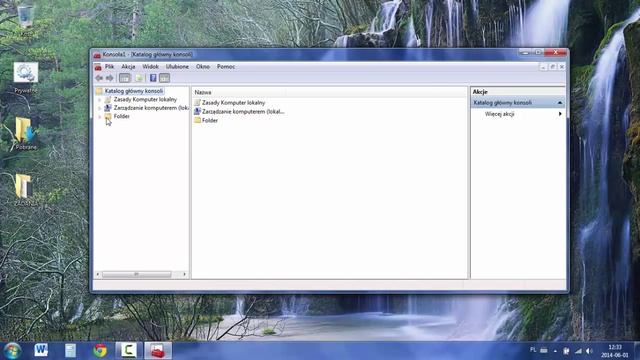
Task: Click the PL language indicator in the tray
Action: click(x=533, y=350)
